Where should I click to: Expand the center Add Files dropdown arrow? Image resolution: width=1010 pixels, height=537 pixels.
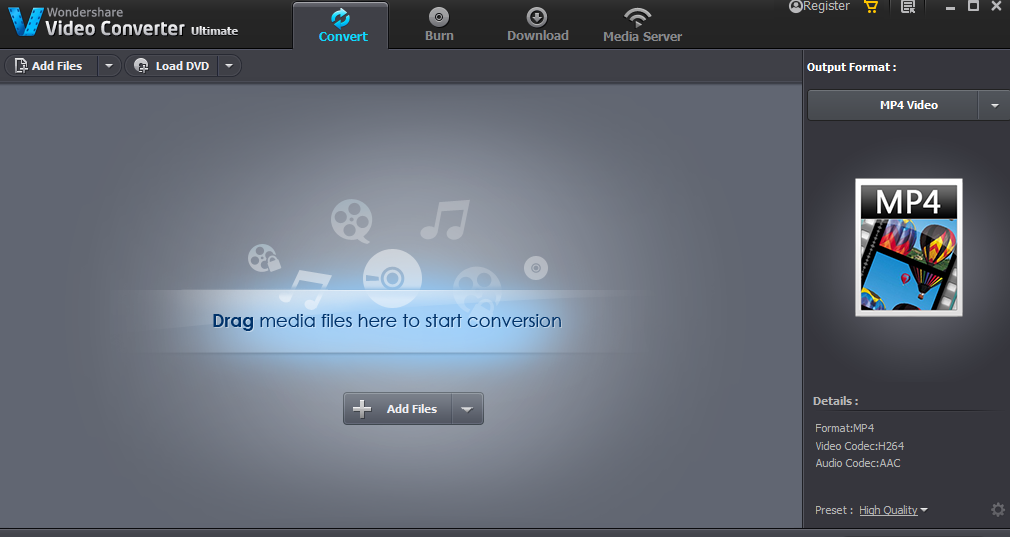click(x=468, y=409)
